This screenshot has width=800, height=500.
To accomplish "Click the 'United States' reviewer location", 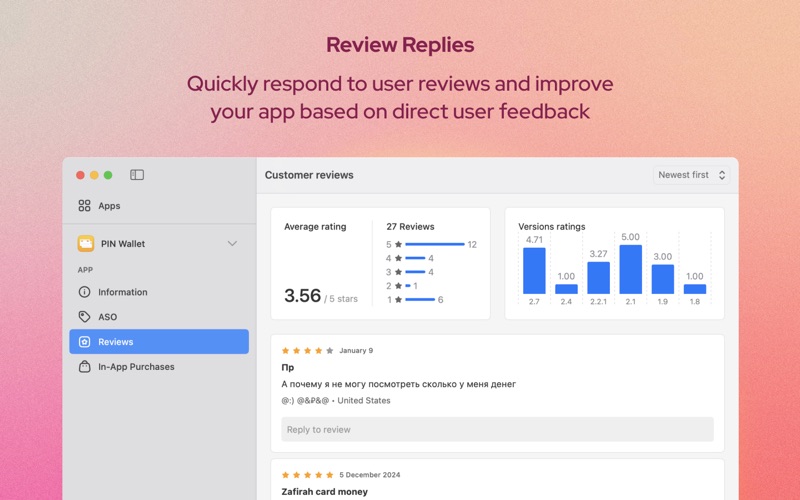I will click(x=364, y=401).
